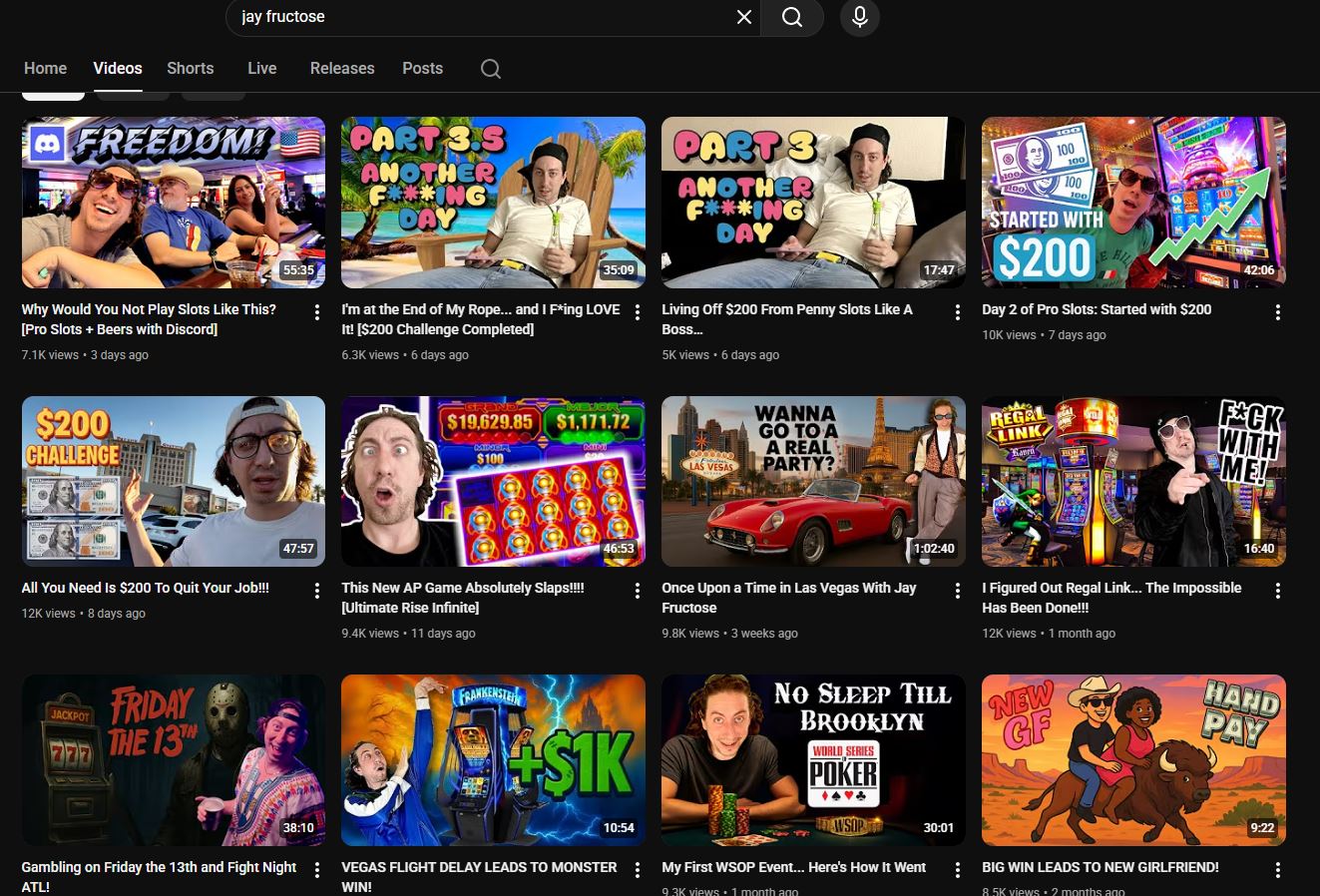Click the magnifier search submit button
Image resolution: width=1320 pixels, height=896 pixels.
[x=792, y=17]
